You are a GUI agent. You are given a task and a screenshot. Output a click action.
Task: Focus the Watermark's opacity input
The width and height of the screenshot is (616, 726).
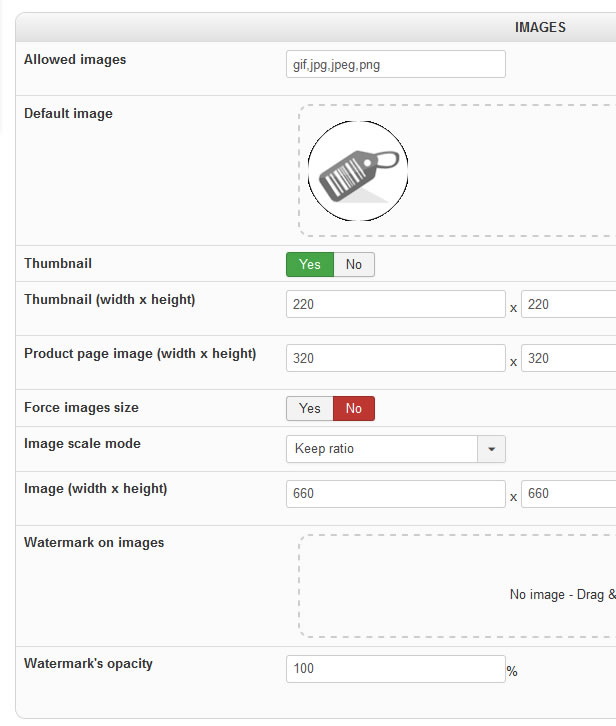(395, 669)
